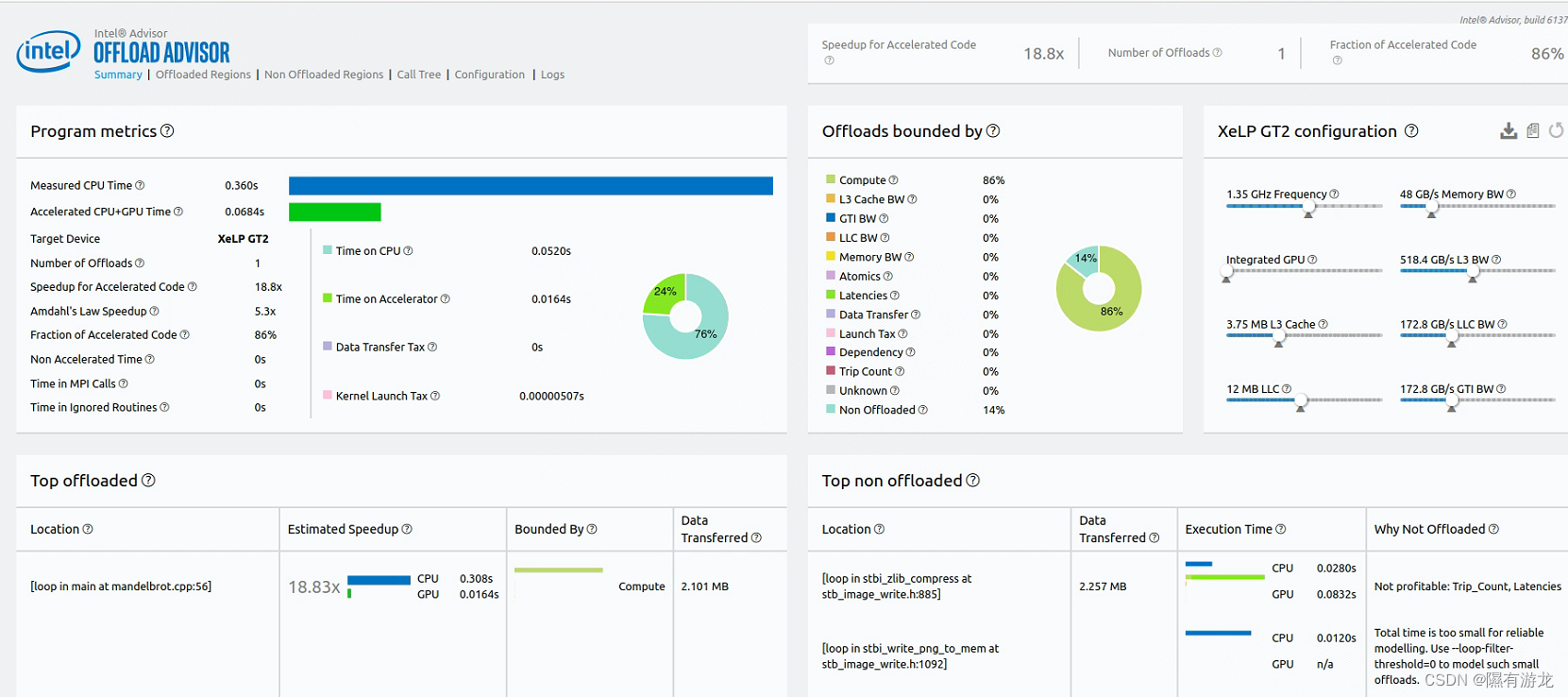
Task: Click the Measured CPU Time blue bar
Action: (x=531, y=186)
